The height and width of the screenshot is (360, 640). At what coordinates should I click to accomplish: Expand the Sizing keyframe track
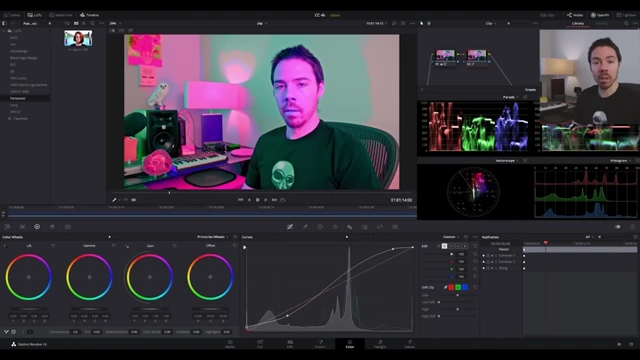point(496,268)
